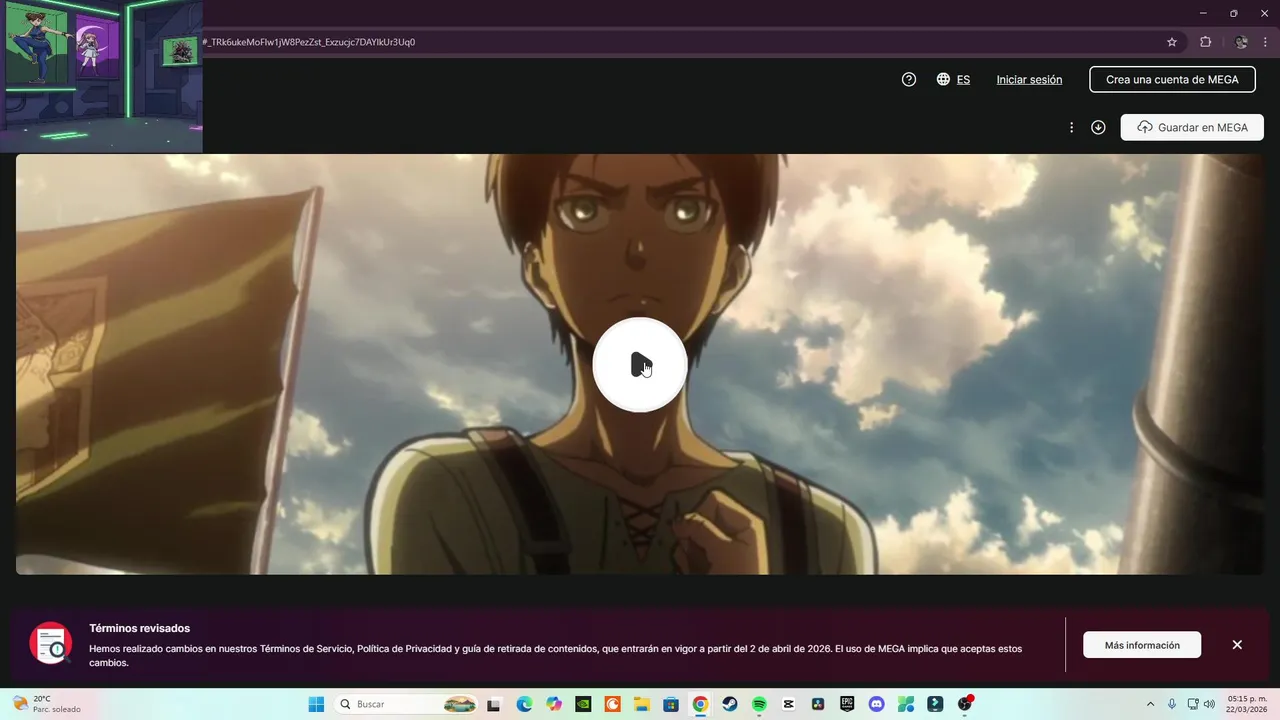The width and height of the screenshot is (1280, 720).
Task: Launch Microsoft Edge from the taskbar
Action: point(524,704)
